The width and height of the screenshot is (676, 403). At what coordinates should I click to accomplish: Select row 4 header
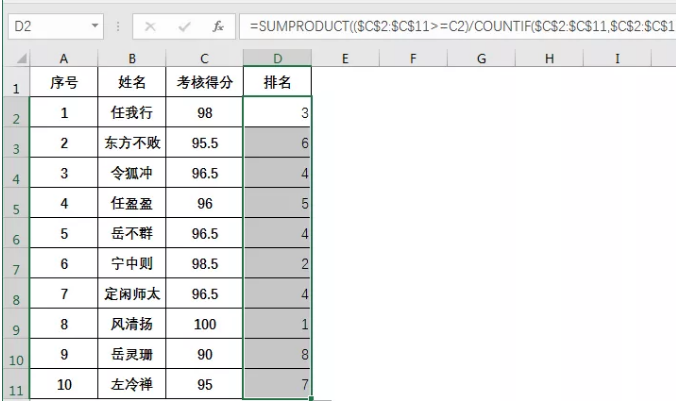(x=16, y=172)
